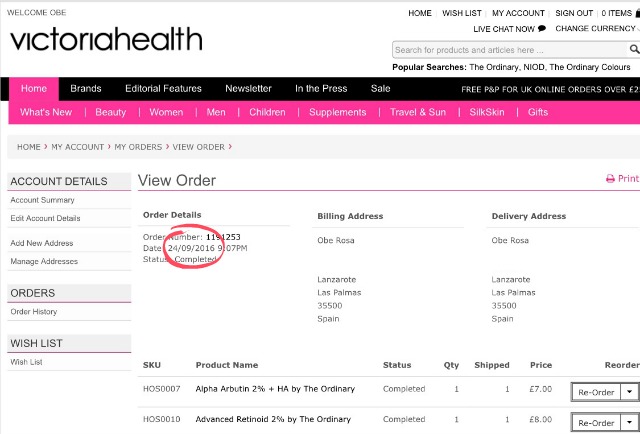Click the search magnifier icon
The image size is (640, 434).
coord(634,49)
